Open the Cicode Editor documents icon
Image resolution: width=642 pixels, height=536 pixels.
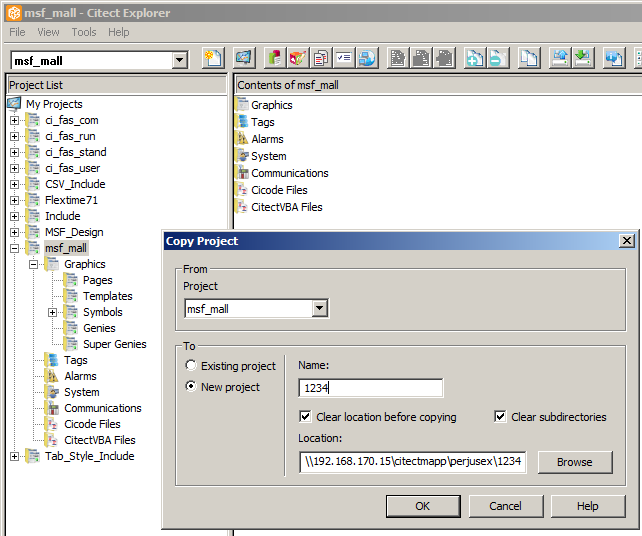[x=321, y=58]
